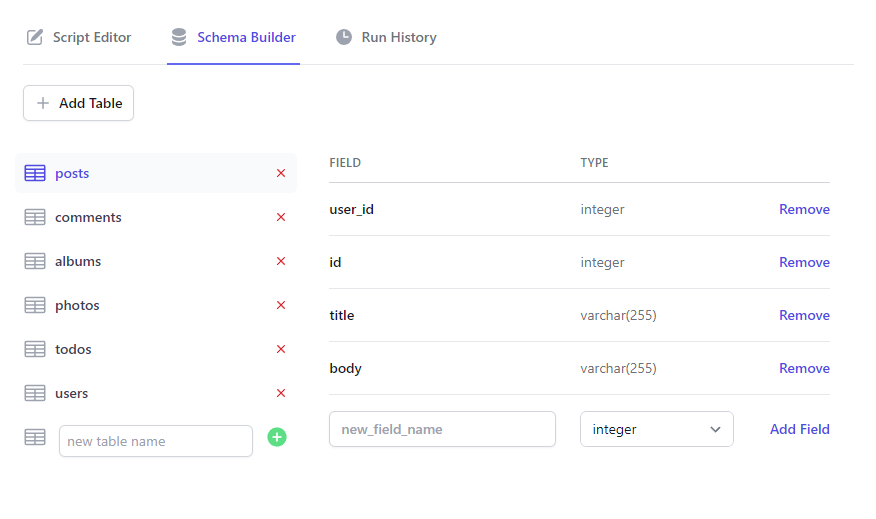Click the red X next to photos
876x519 pixels.
(281, 305)
